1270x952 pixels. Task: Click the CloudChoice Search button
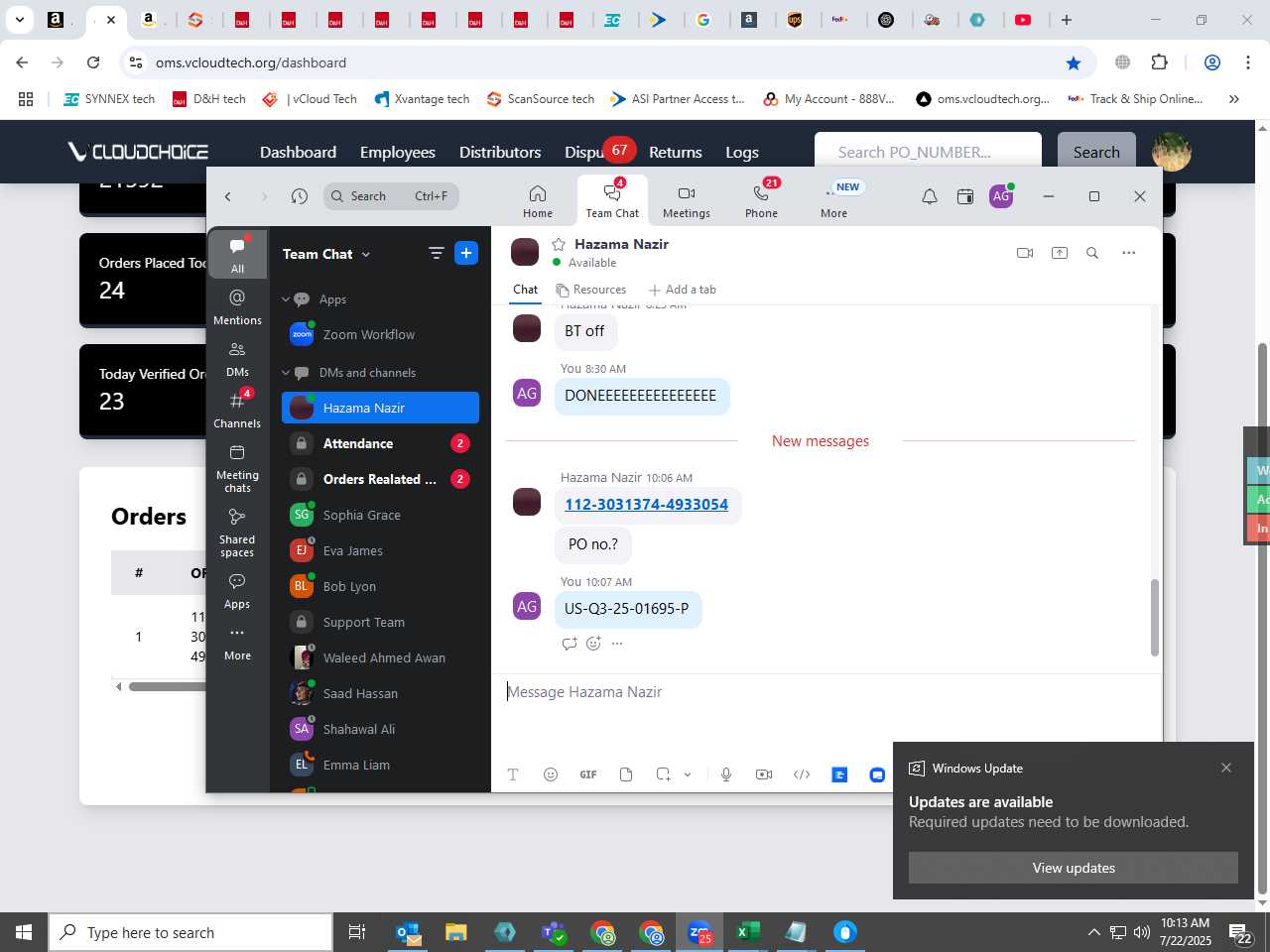point(1096,152)
